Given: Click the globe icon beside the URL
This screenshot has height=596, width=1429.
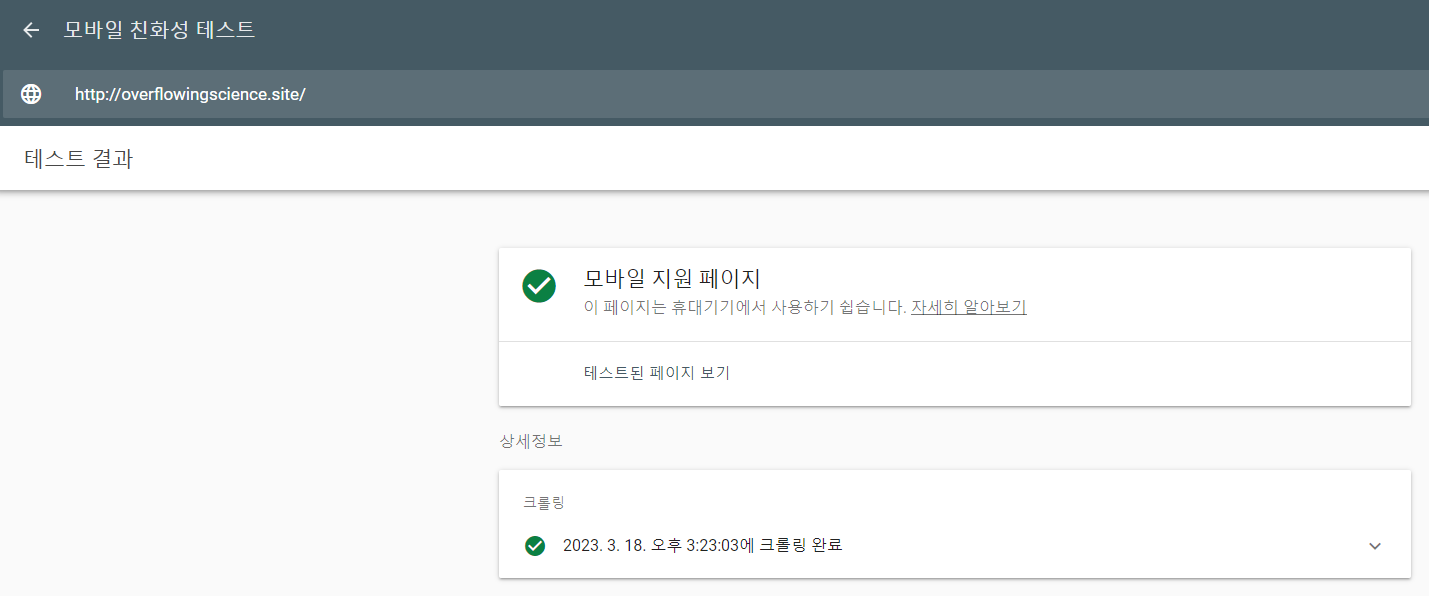Looking at the screenshot, I should pyautogui.click(x=32, y=94).
